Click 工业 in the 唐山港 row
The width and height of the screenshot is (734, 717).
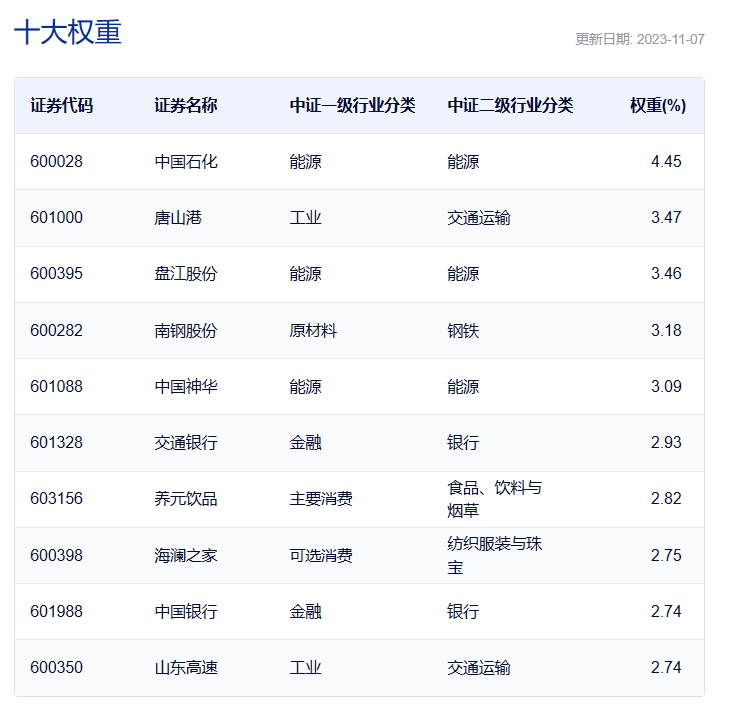coord(305,218)
